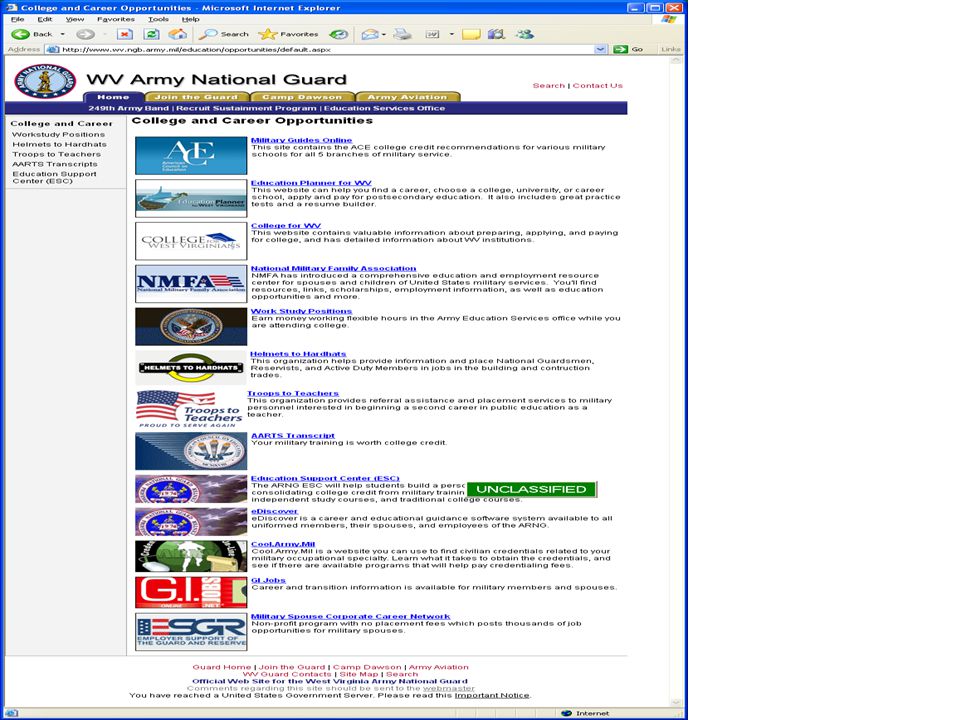Select the Army Aviation tab
The height and width of the screenshot is (720, 960).
[x=407, y=97]
